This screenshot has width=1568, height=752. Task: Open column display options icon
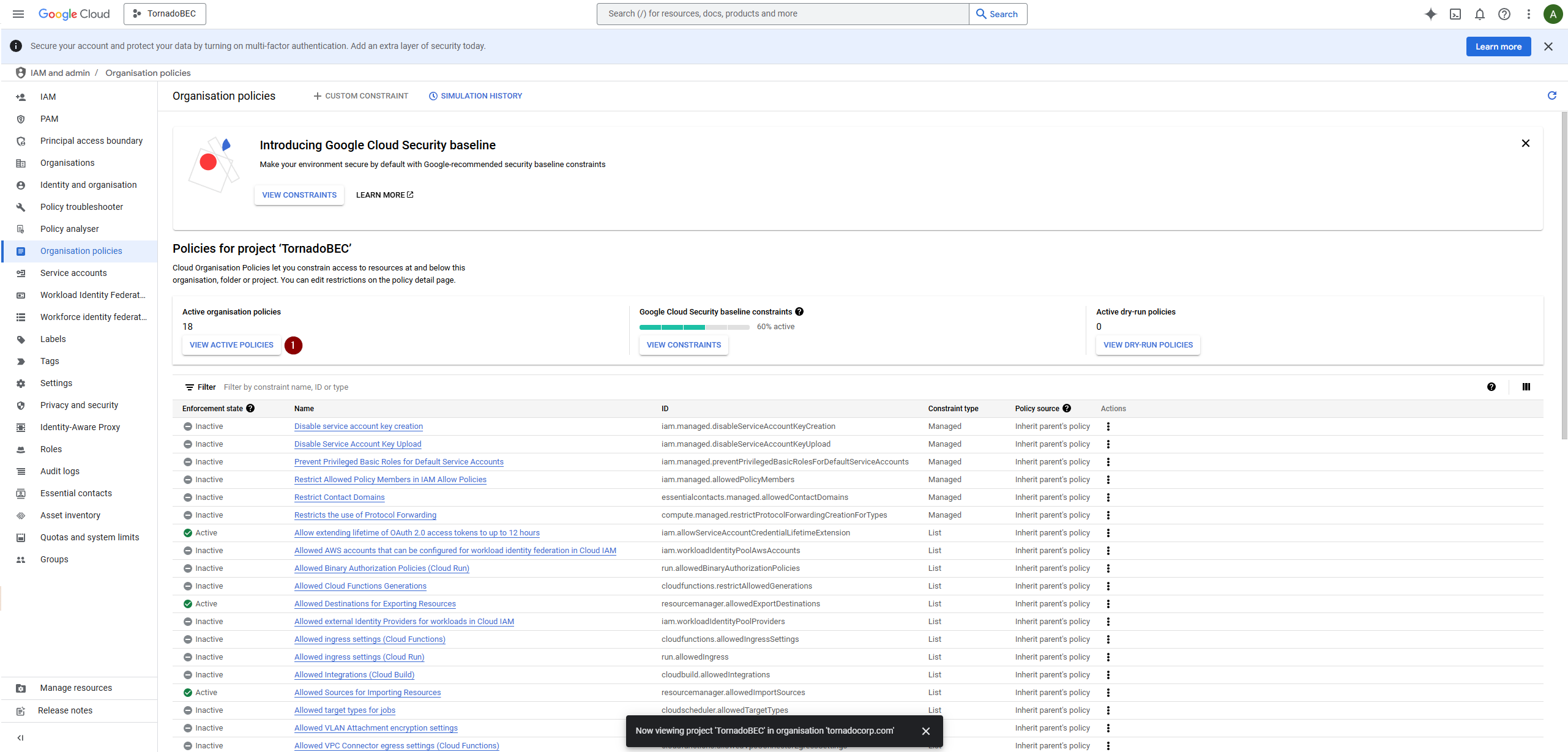click(1526, 387)
